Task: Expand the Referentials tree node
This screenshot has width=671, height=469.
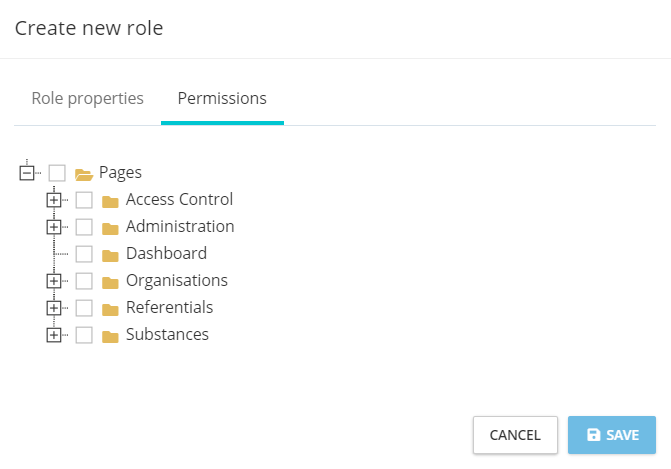Action: 54,308
